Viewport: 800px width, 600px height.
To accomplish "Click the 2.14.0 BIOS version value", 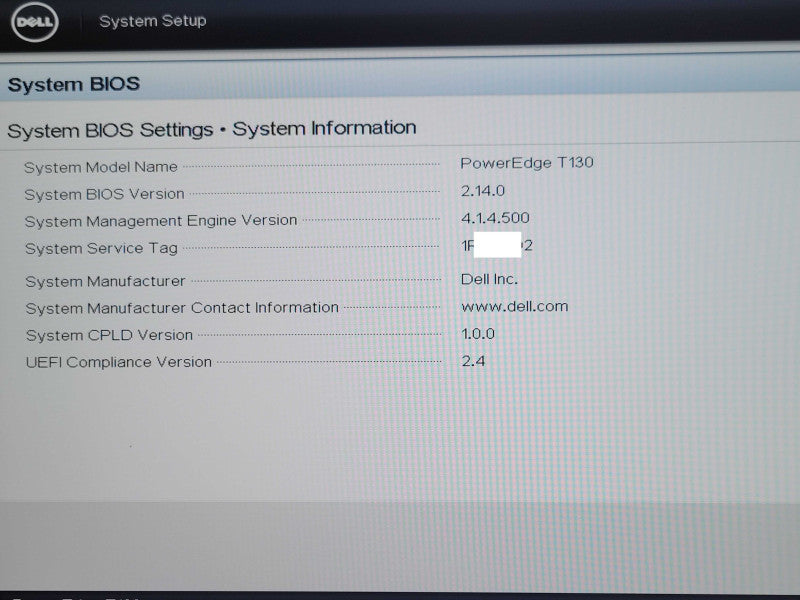I will coord(483,191).
